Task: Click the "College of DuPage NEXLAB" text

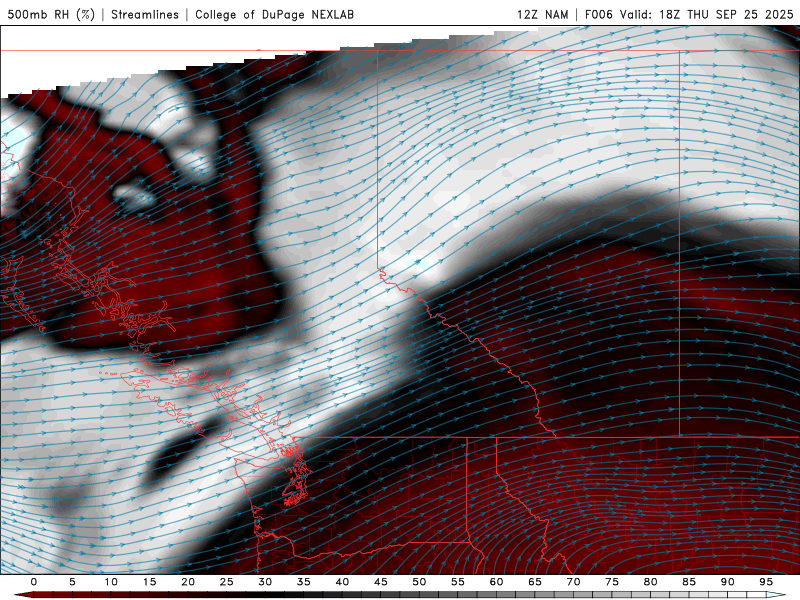Action: [274, 14]
